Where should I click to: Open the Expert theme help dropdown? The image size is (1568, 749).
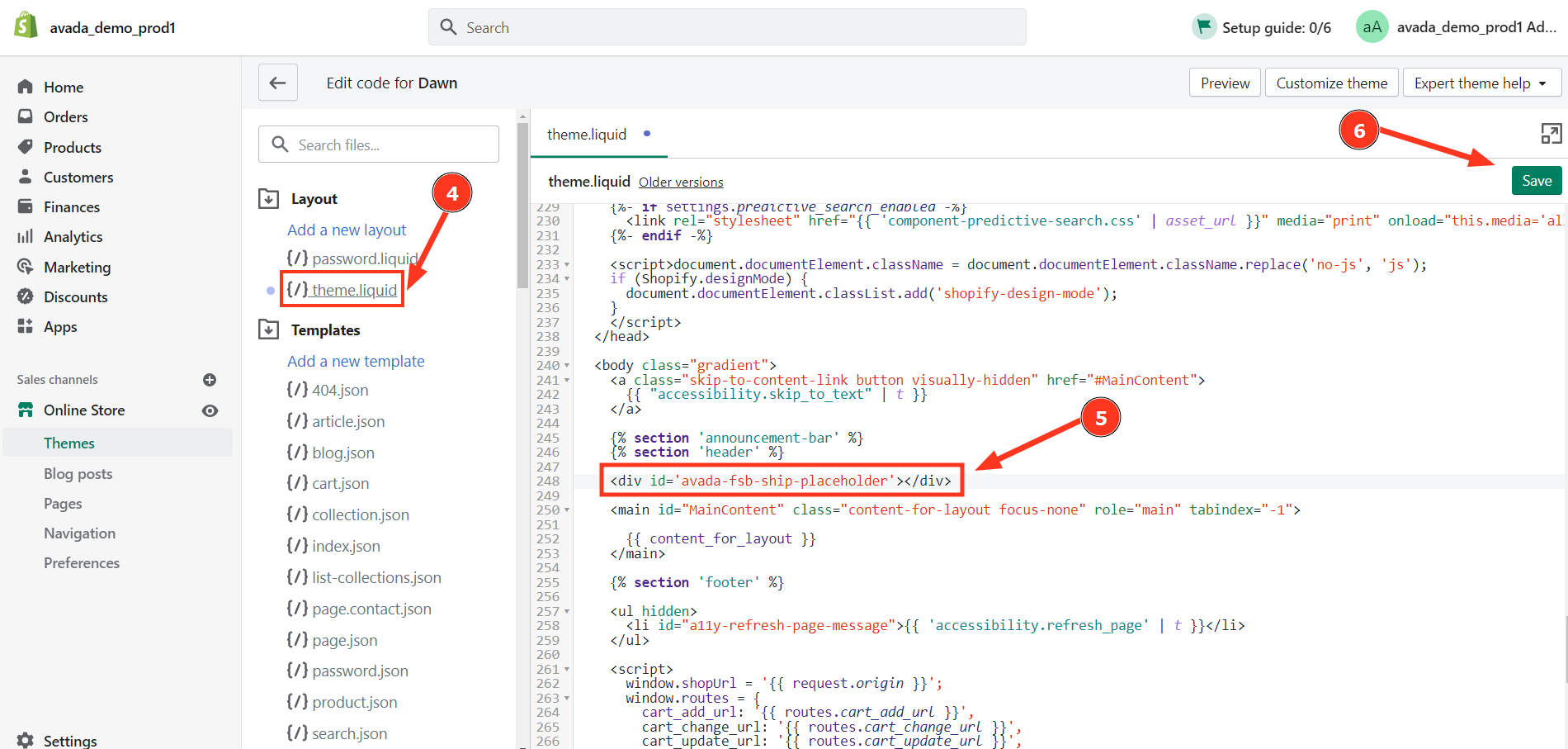click(1482, 83)
